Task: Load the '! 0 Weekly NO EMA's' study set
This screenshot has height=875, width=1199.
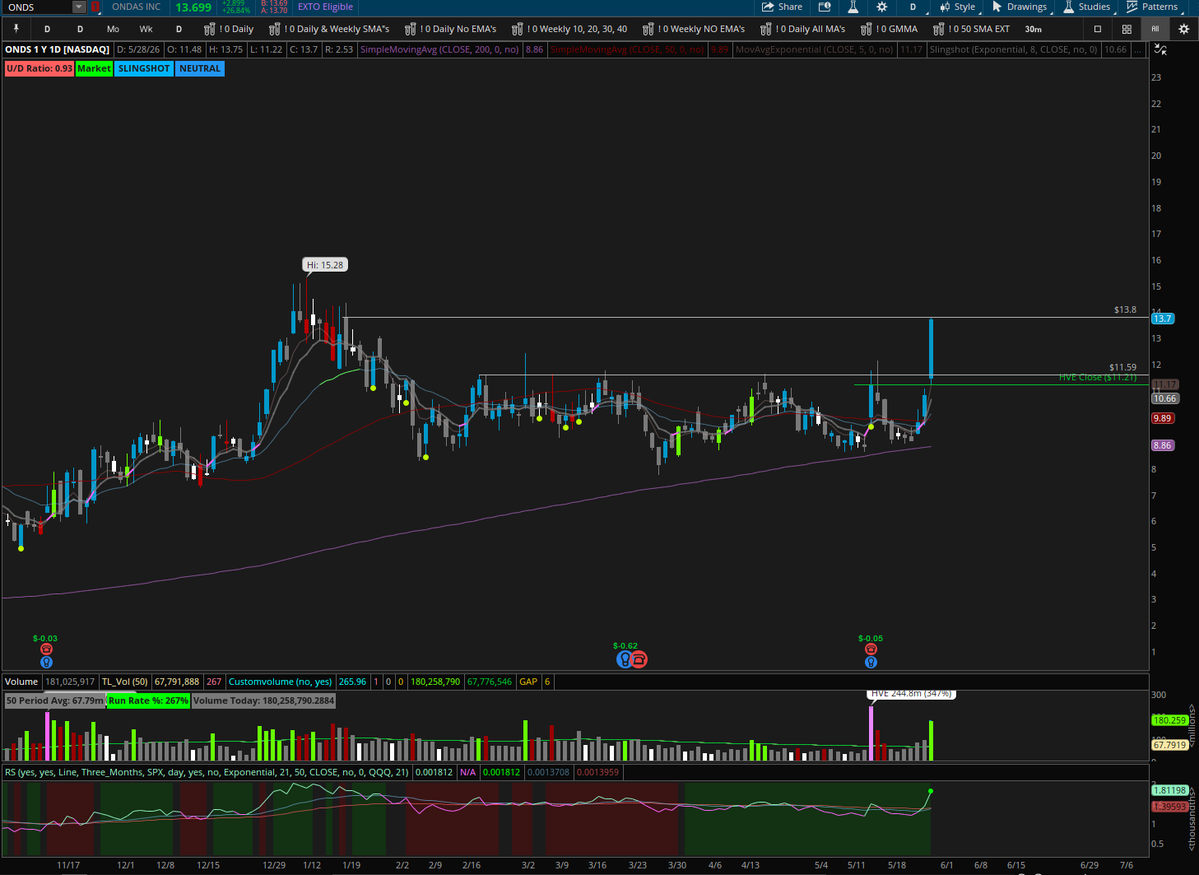Action: pos(694,29)
